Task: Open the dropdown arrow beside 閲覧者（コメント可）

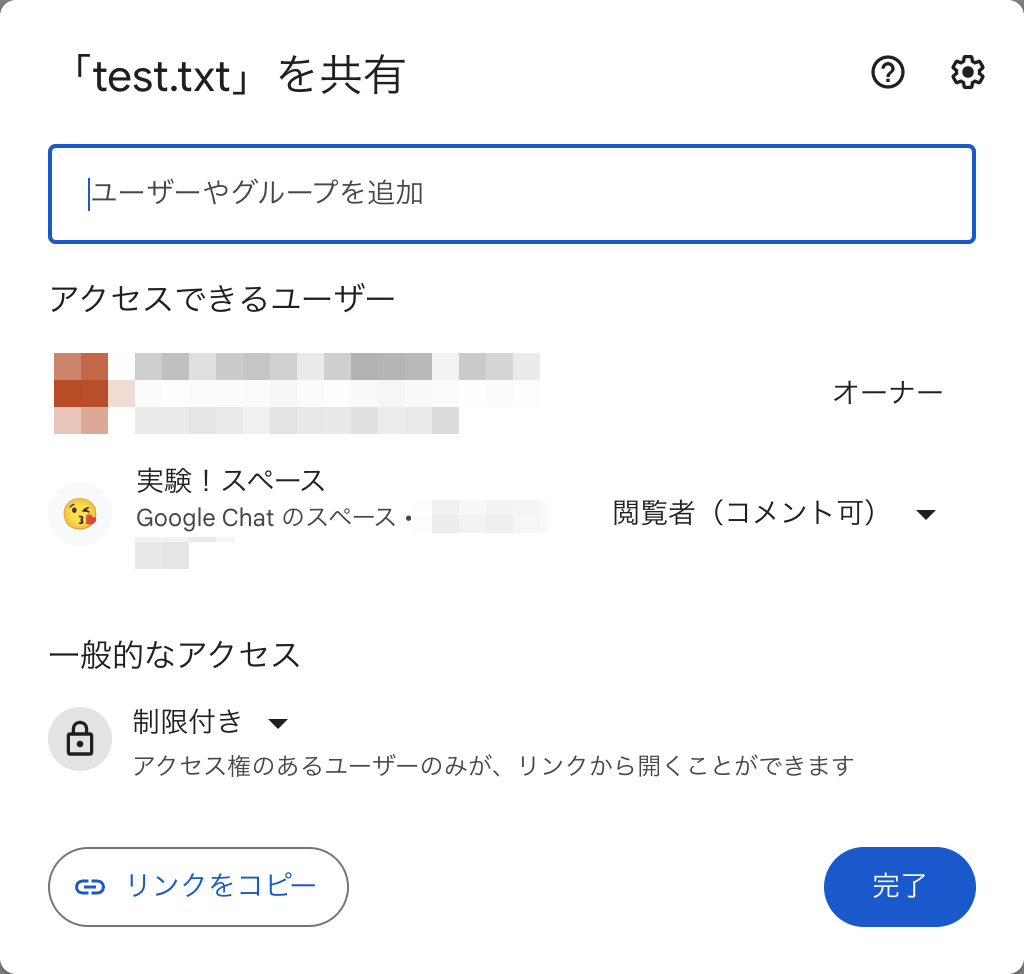Action: tap(926, 513)
